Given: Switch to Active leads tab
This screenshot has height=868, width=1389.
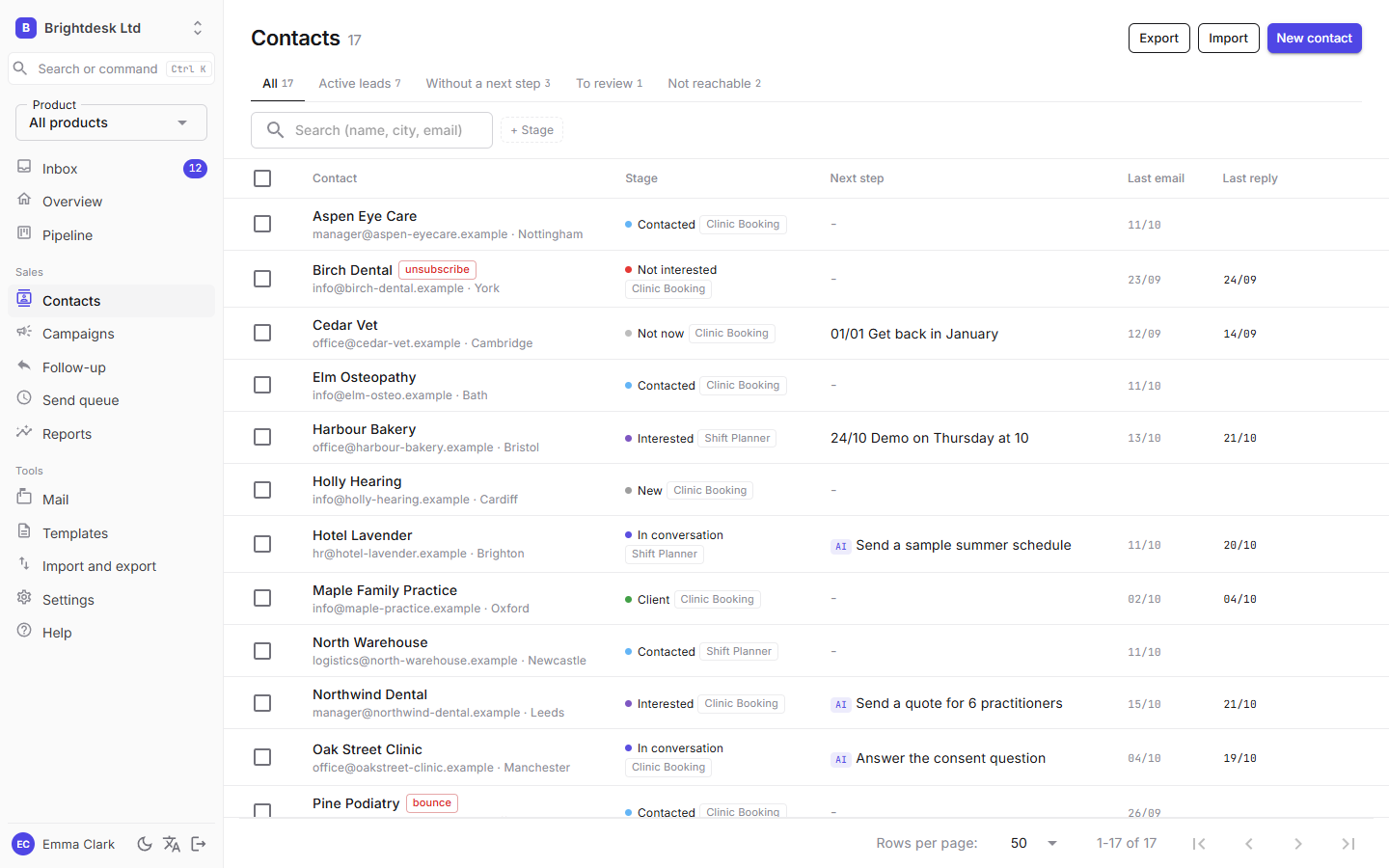Looking at the screenshot, I should 360,84.
